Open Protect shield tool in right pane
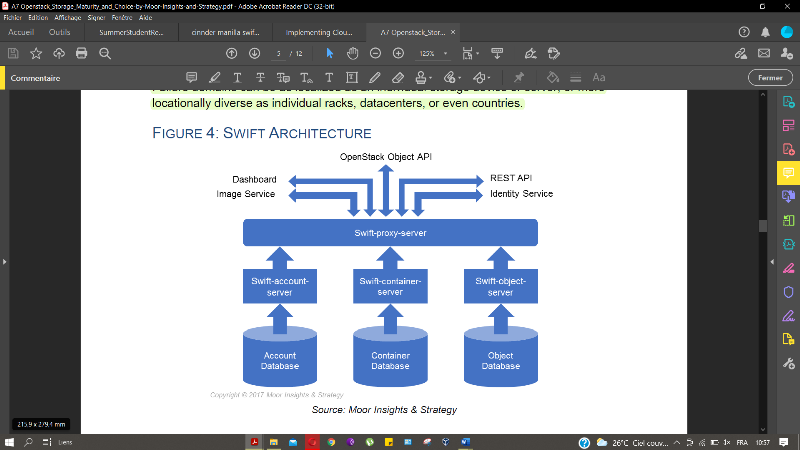 tap(788, 290)
